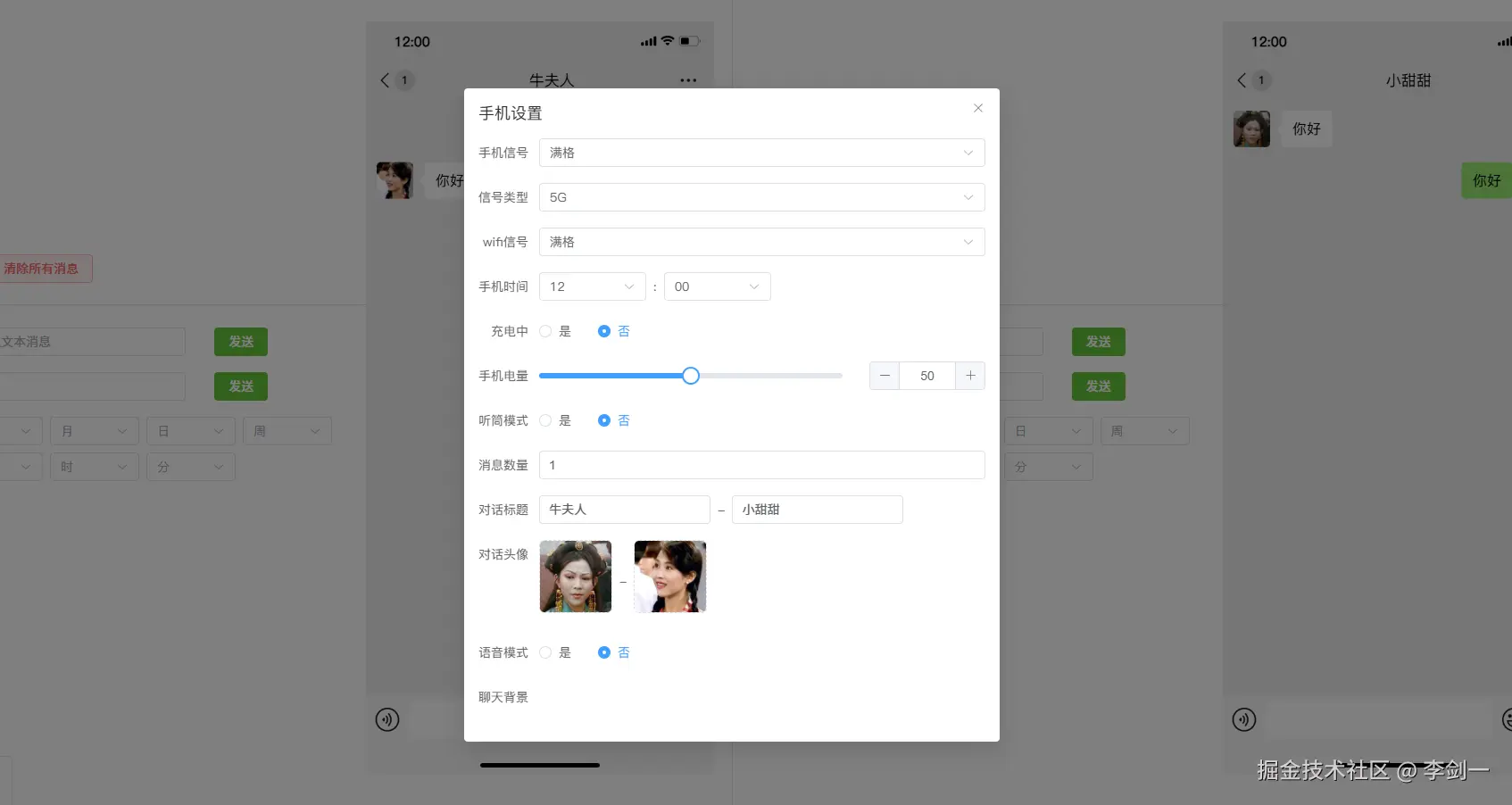This screenshot has height=805, width=1512.
Task: Click the 12:00 clock in 牛夫人 phone
Action: (x=412, y=42)
